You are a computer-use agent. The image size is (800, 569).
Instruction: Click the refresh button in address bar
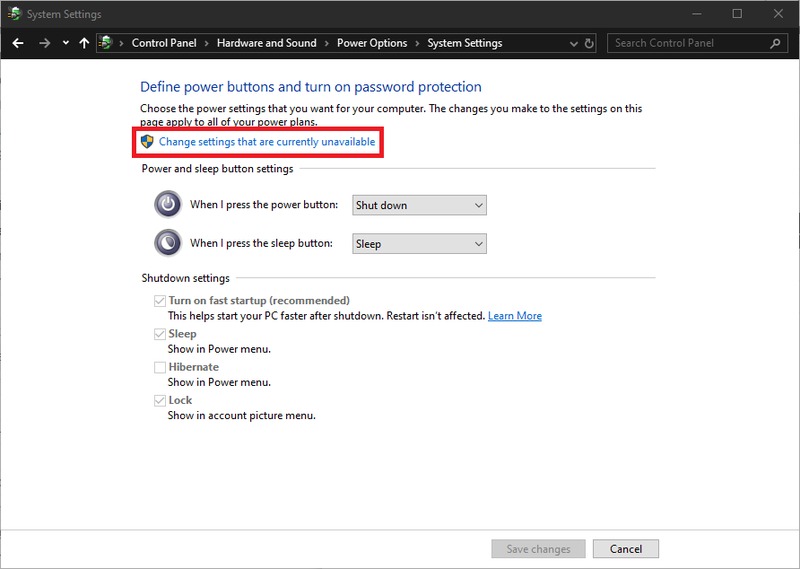[x=589, y=43]
